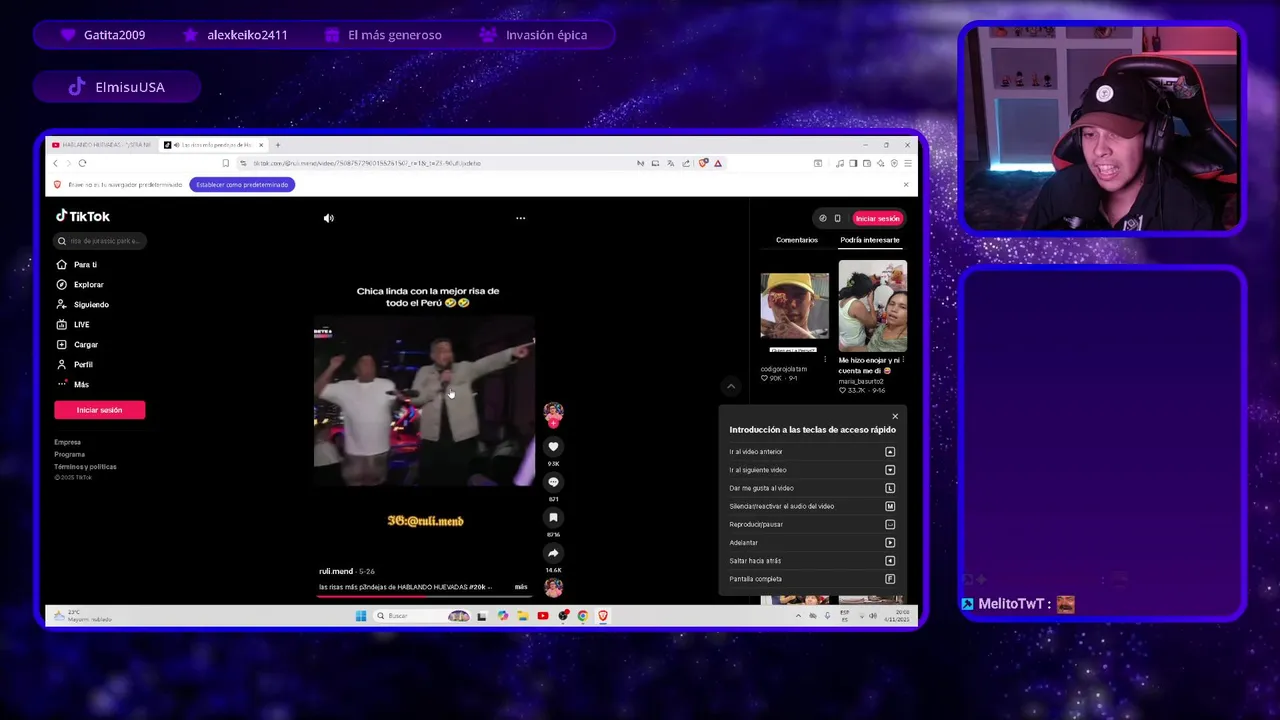Click Brave Rewards triangle icon
Screen dimensions: 1280x720
click(718, 163)
